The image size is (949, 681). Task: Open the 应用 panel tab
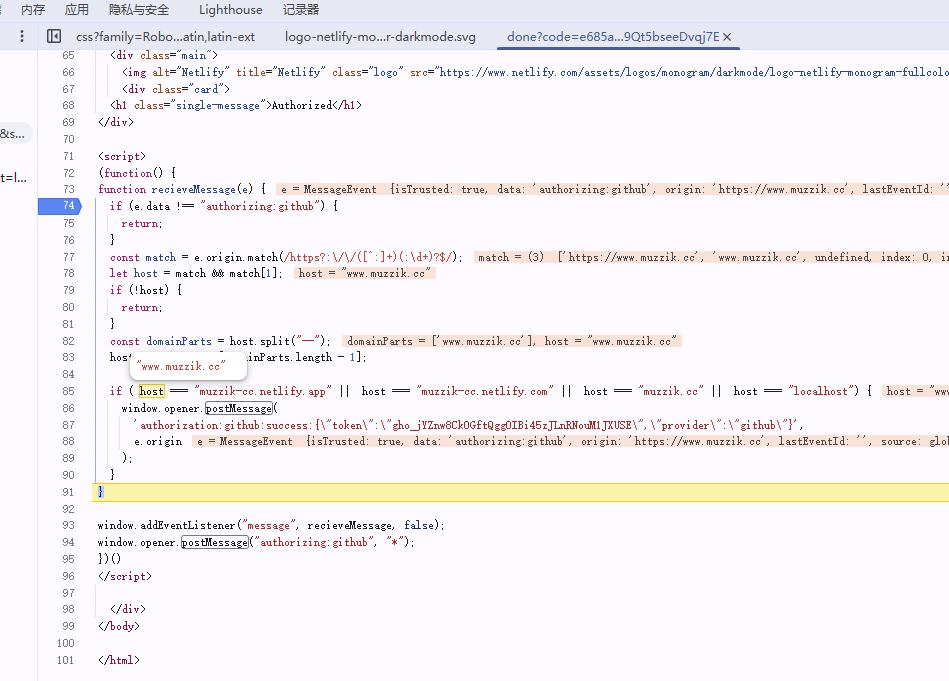[x=76, y=10]
